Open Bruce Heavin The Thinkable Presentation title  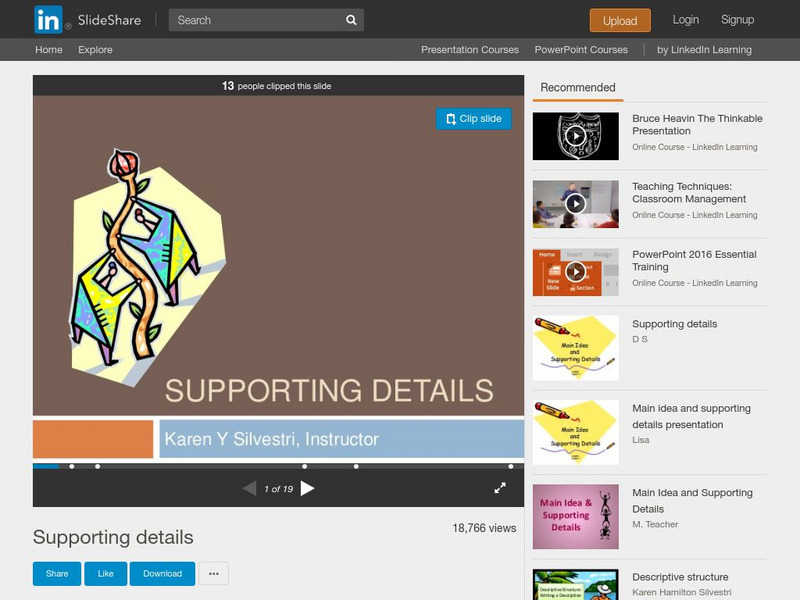(697, 124)
